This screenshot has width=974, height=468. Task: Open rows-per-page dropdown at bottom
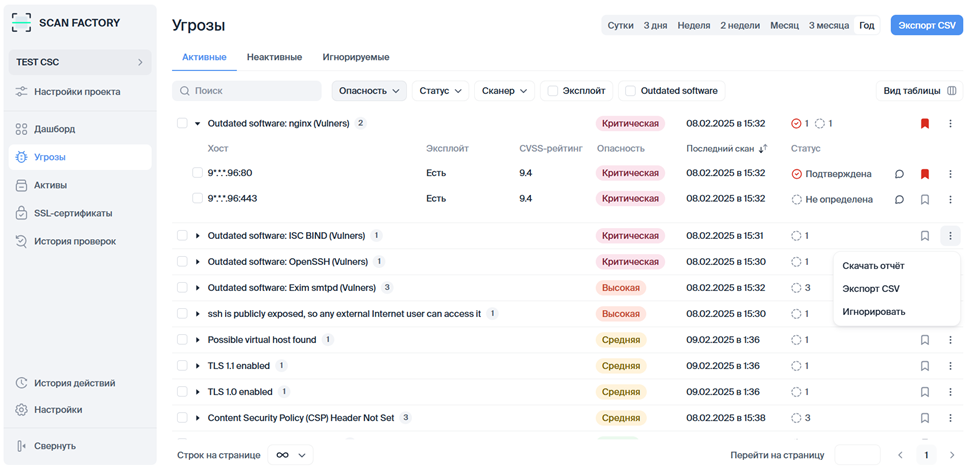(x=290, y=455)
